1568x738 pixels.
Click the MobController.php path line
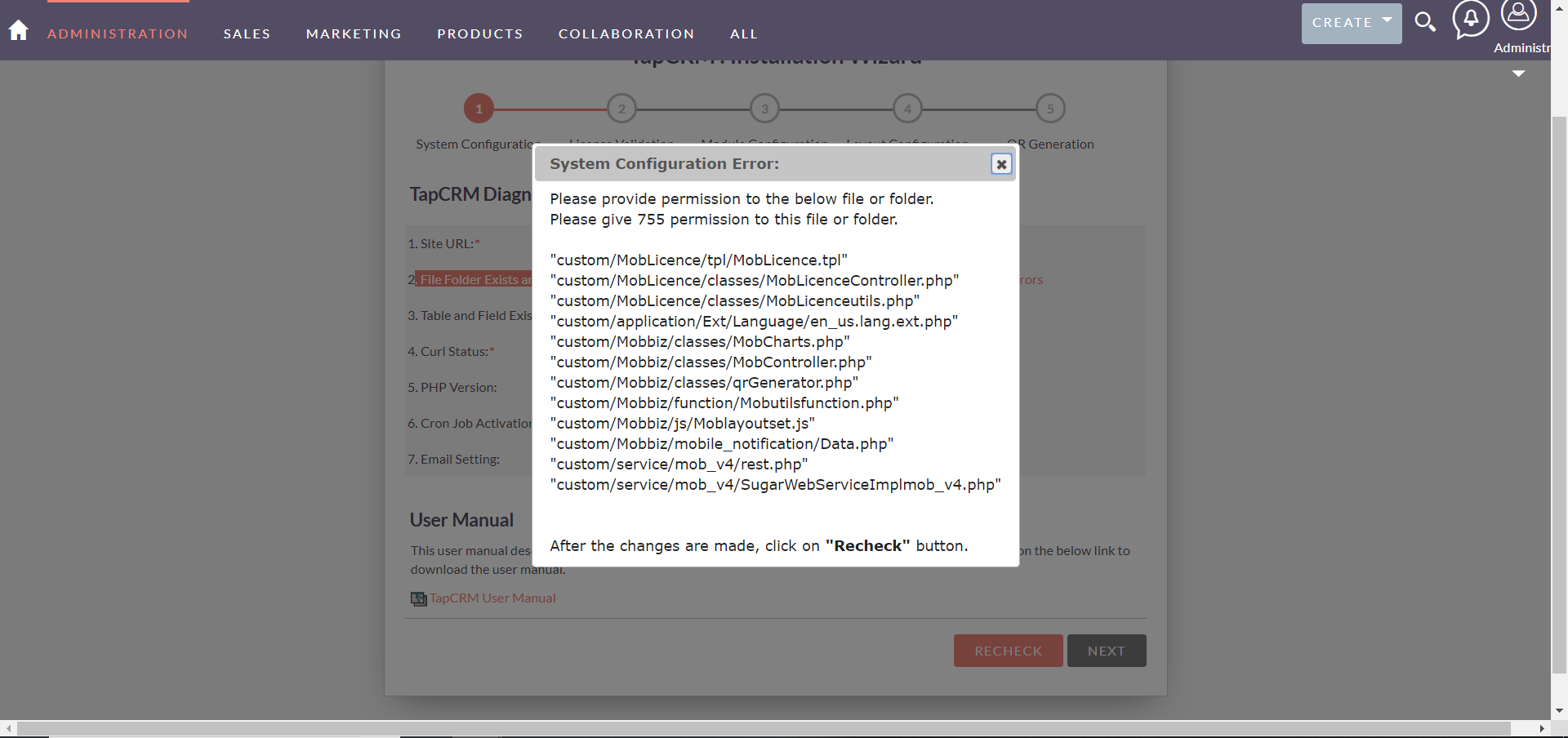tap(711, 362)
